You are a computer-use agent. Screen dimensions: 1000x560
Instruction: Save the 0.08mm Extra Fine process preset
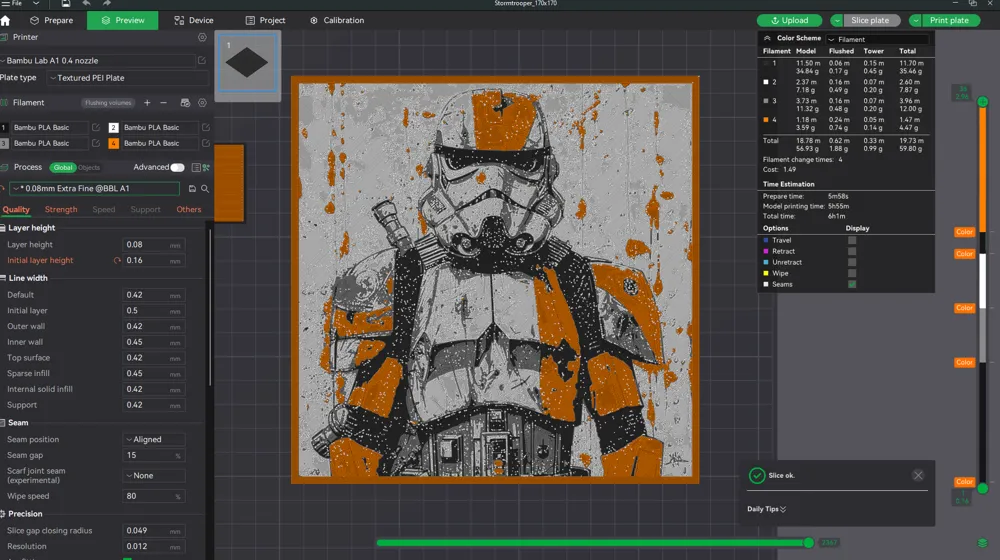click(192, 189)
